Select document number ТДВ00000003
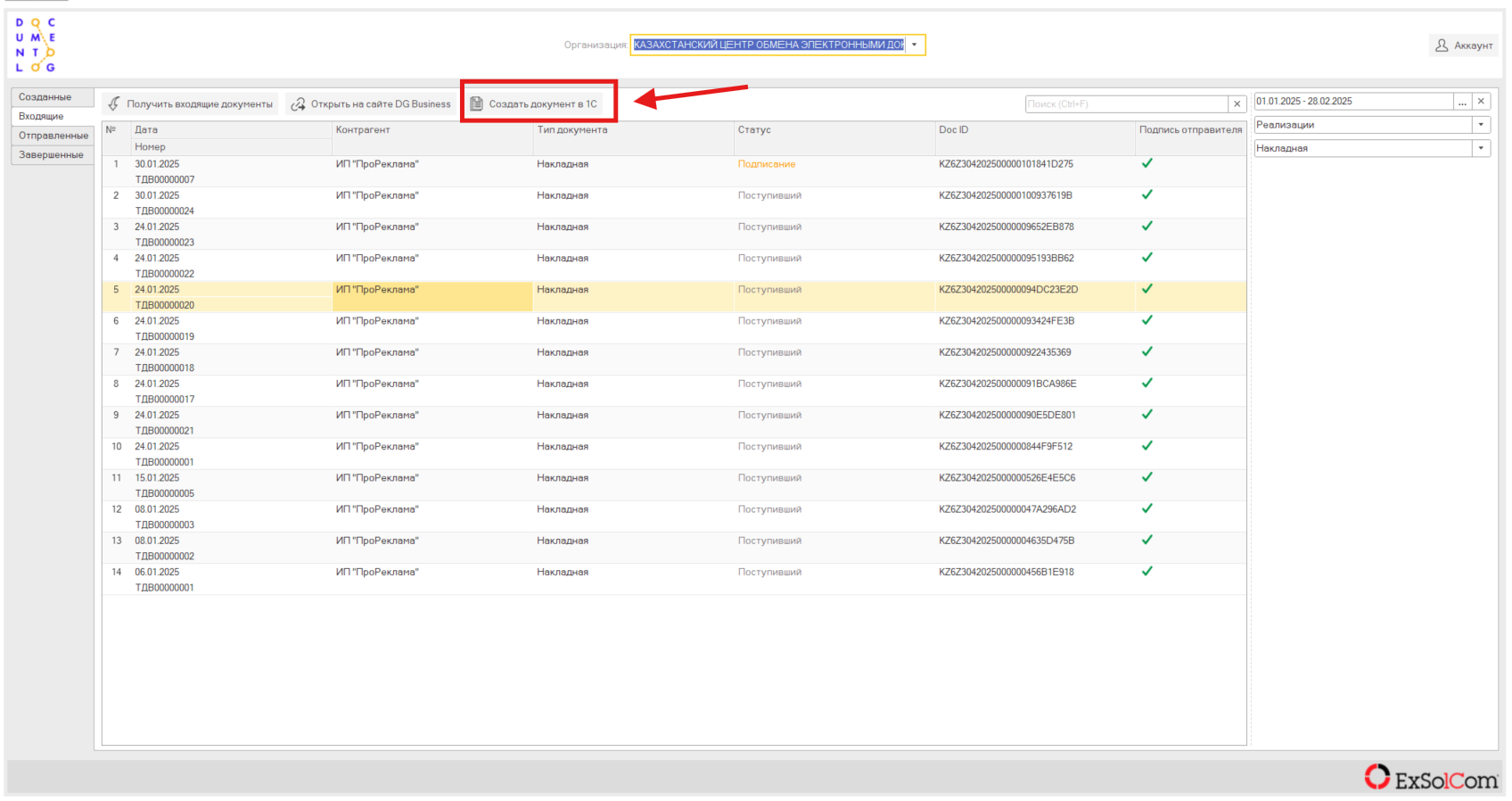 (x=165, y=525)
